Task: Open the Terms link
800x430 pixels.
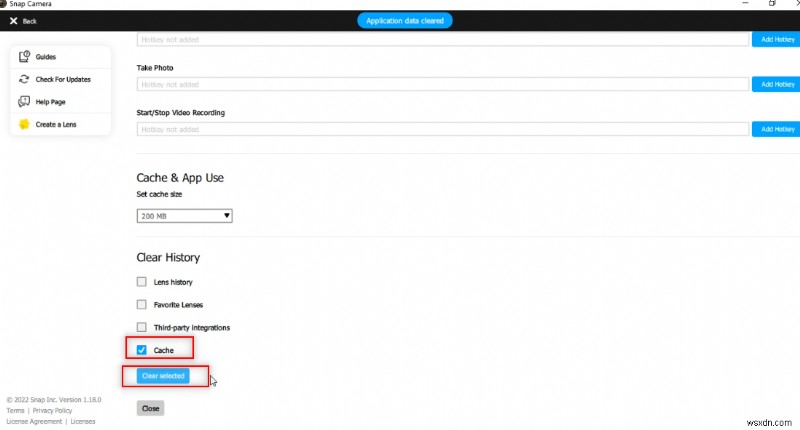Action: (15, 411)
